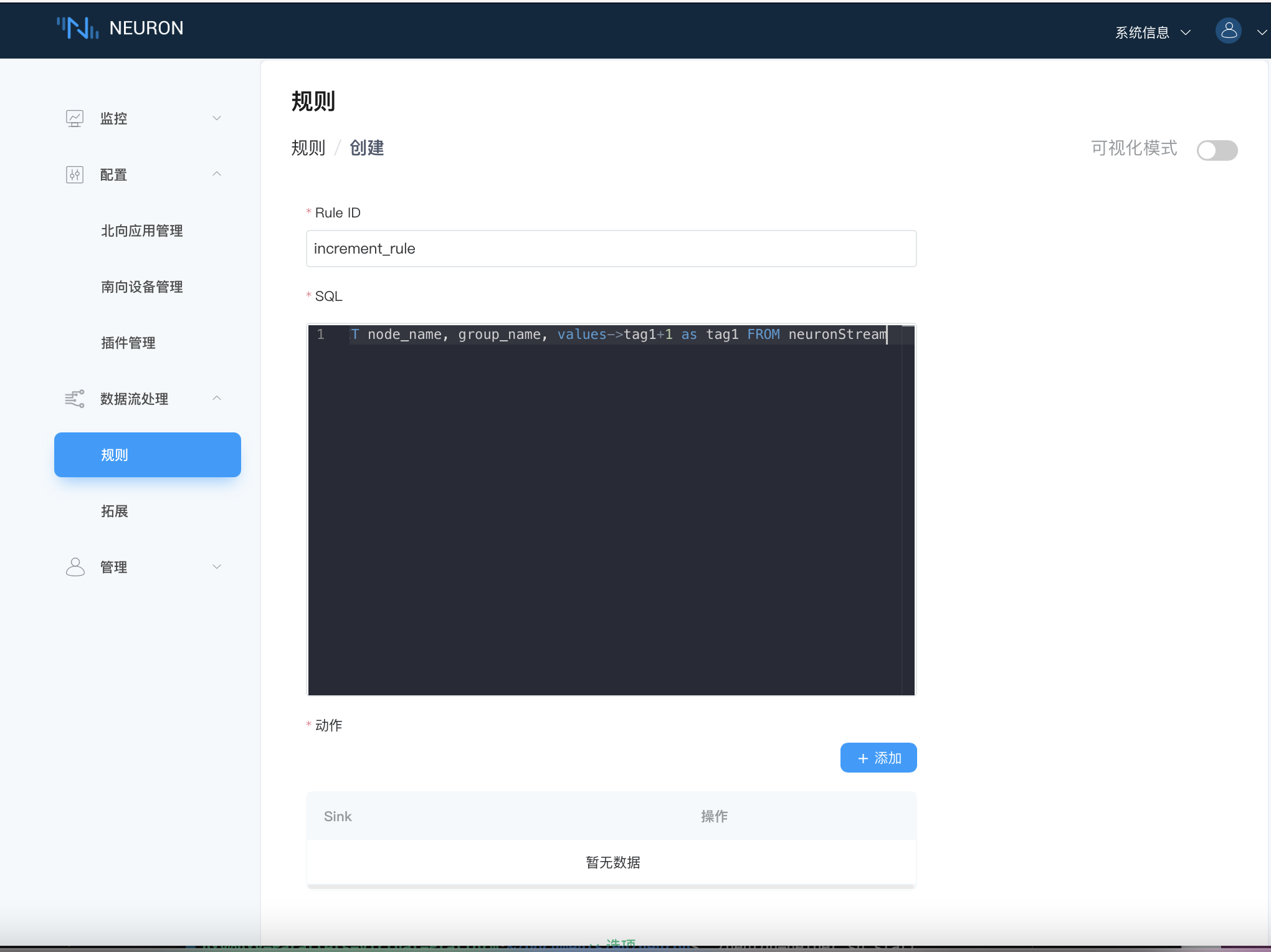Click inside the SQL code editor
This screenshot has width=1271, height=952.
611,510
